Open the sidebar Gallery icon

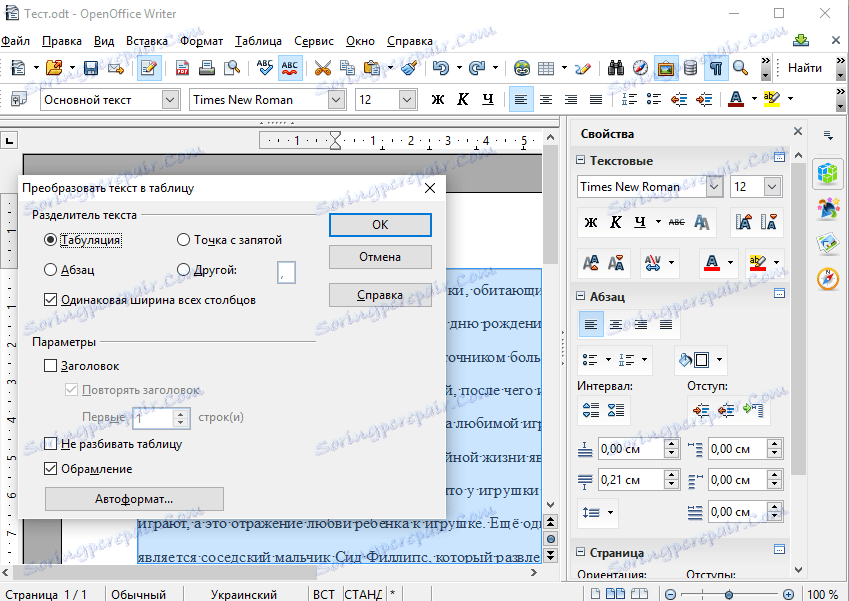[x=827, y=243]
